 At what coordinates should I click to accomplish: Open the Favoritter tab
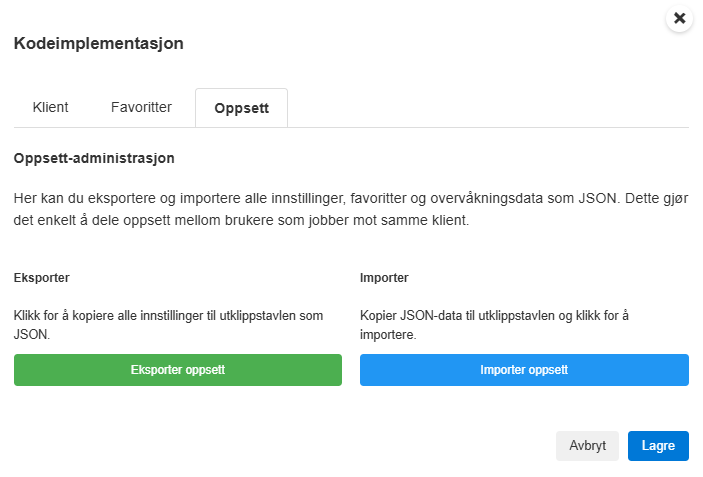141,108
